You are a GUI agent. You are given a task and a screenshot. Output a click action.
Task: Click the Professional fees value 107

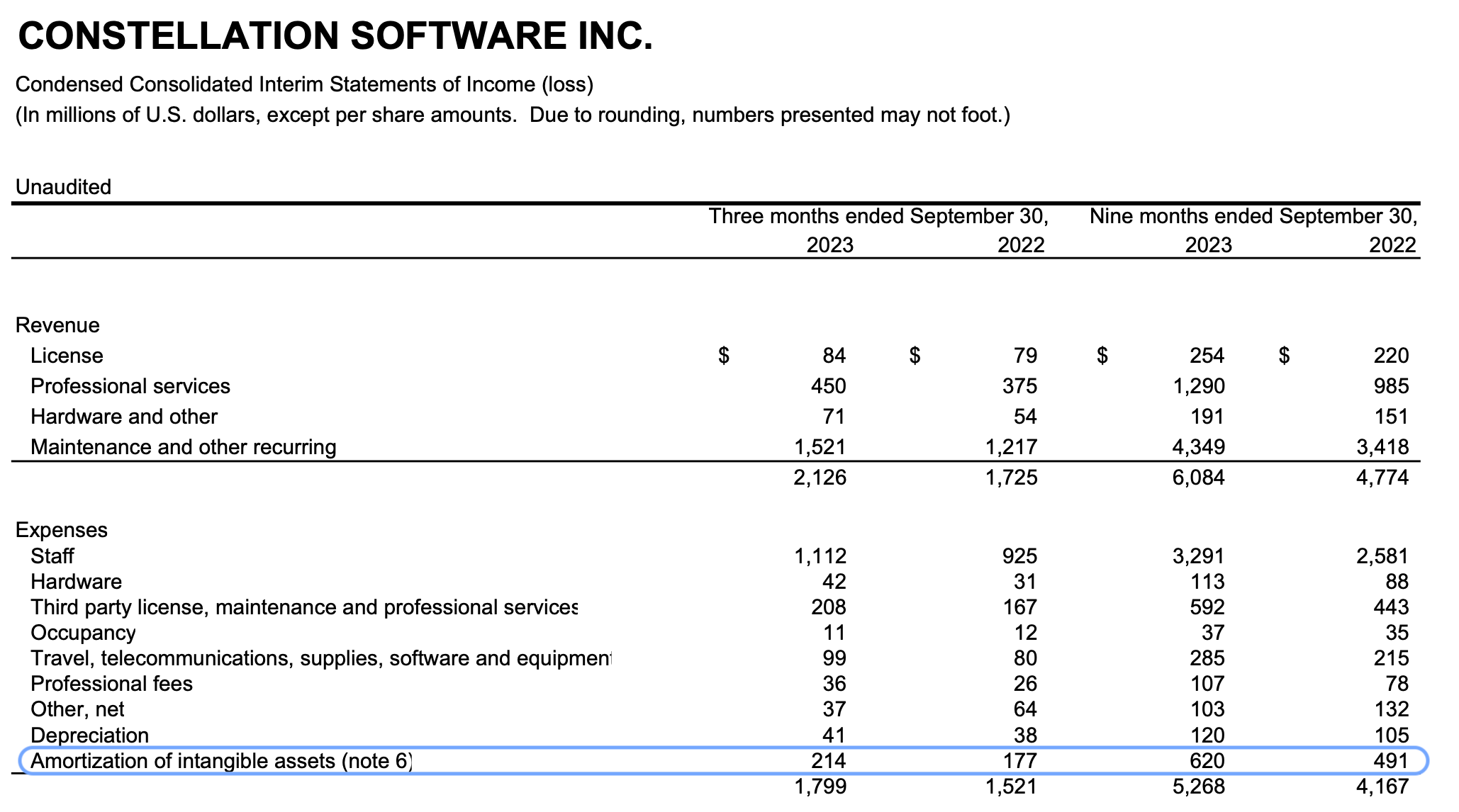click(x=1207, y=684)
